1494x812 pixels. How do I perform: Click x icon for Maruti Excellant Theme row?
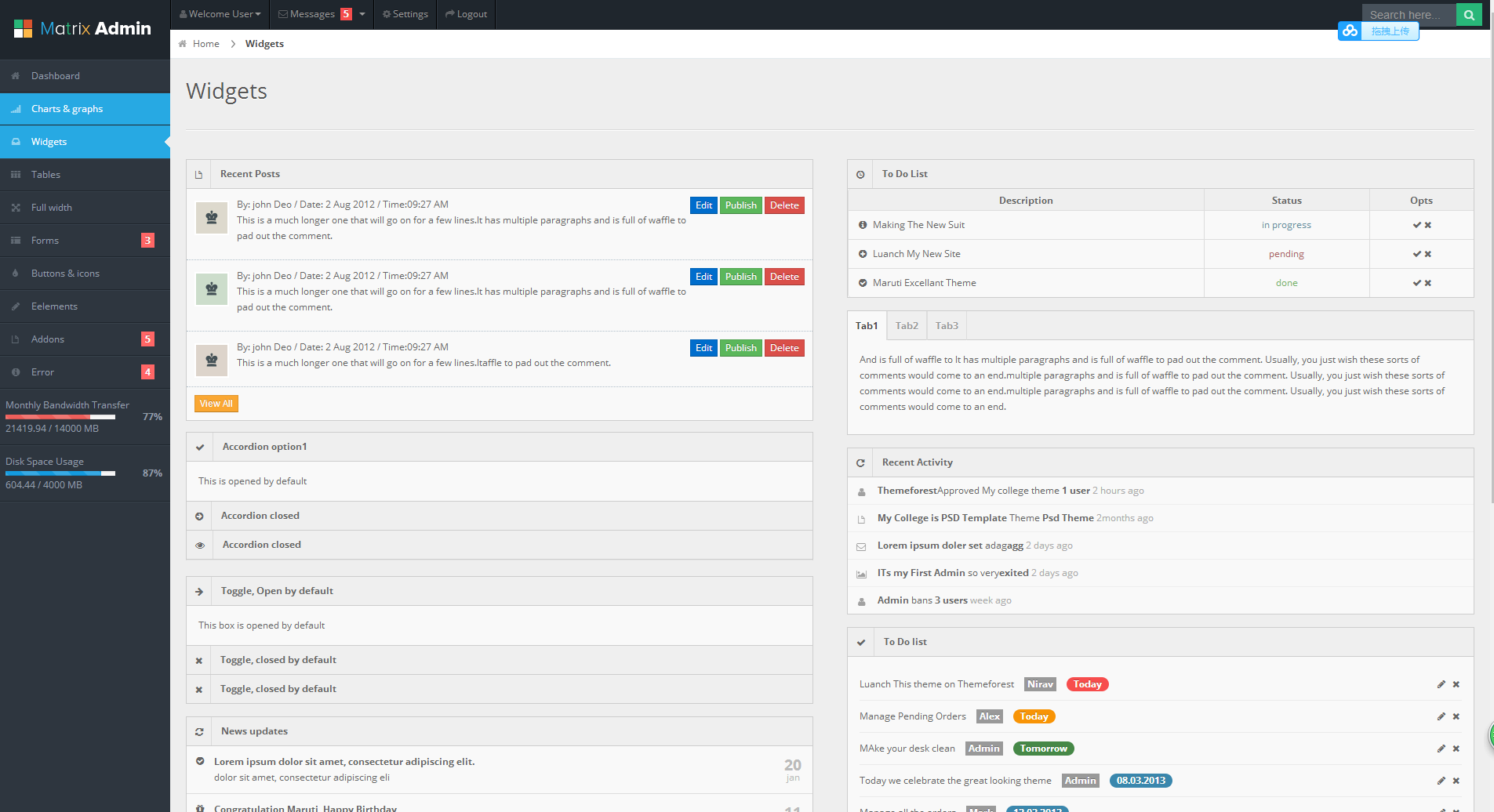point(1428,283)
